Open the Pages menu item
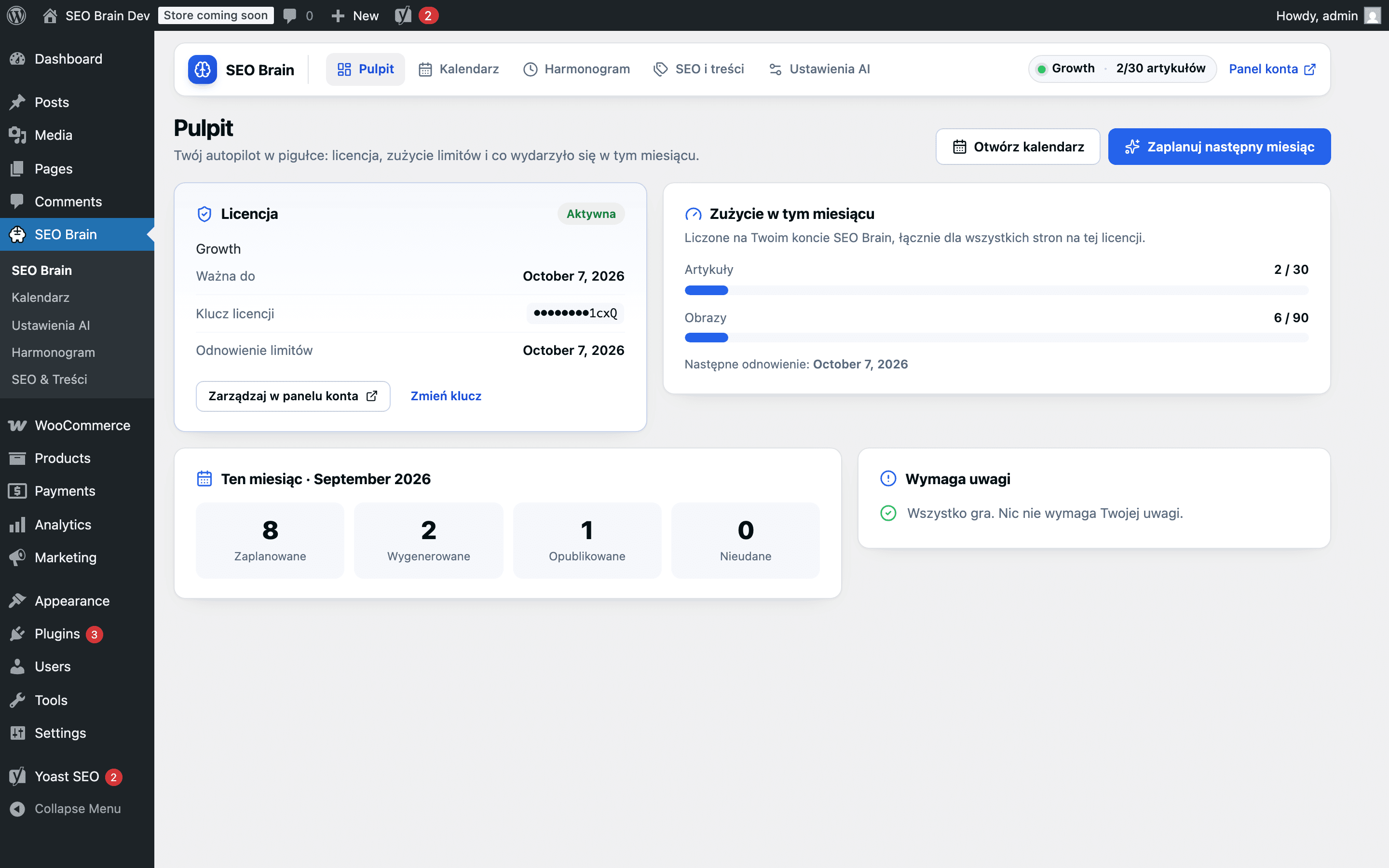The height and width of the screenshot is (868, 1389). coord(77,169)
